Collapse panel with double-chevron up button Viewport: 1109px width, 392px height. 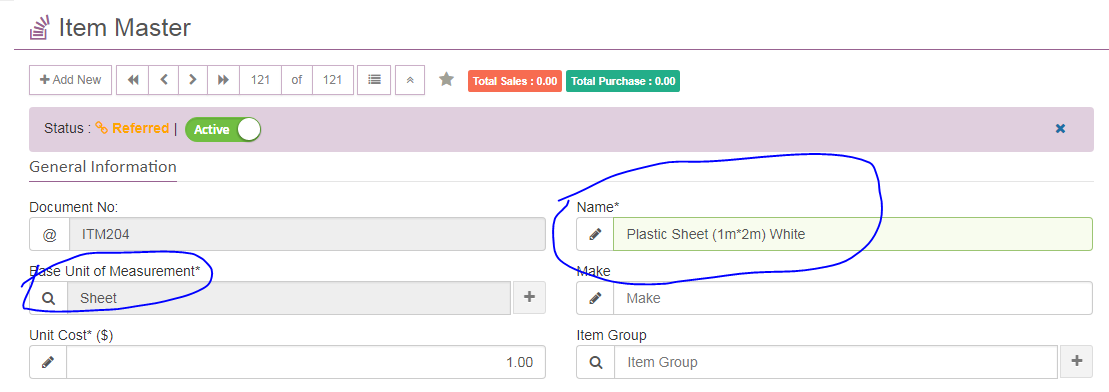tap(410, 80)
